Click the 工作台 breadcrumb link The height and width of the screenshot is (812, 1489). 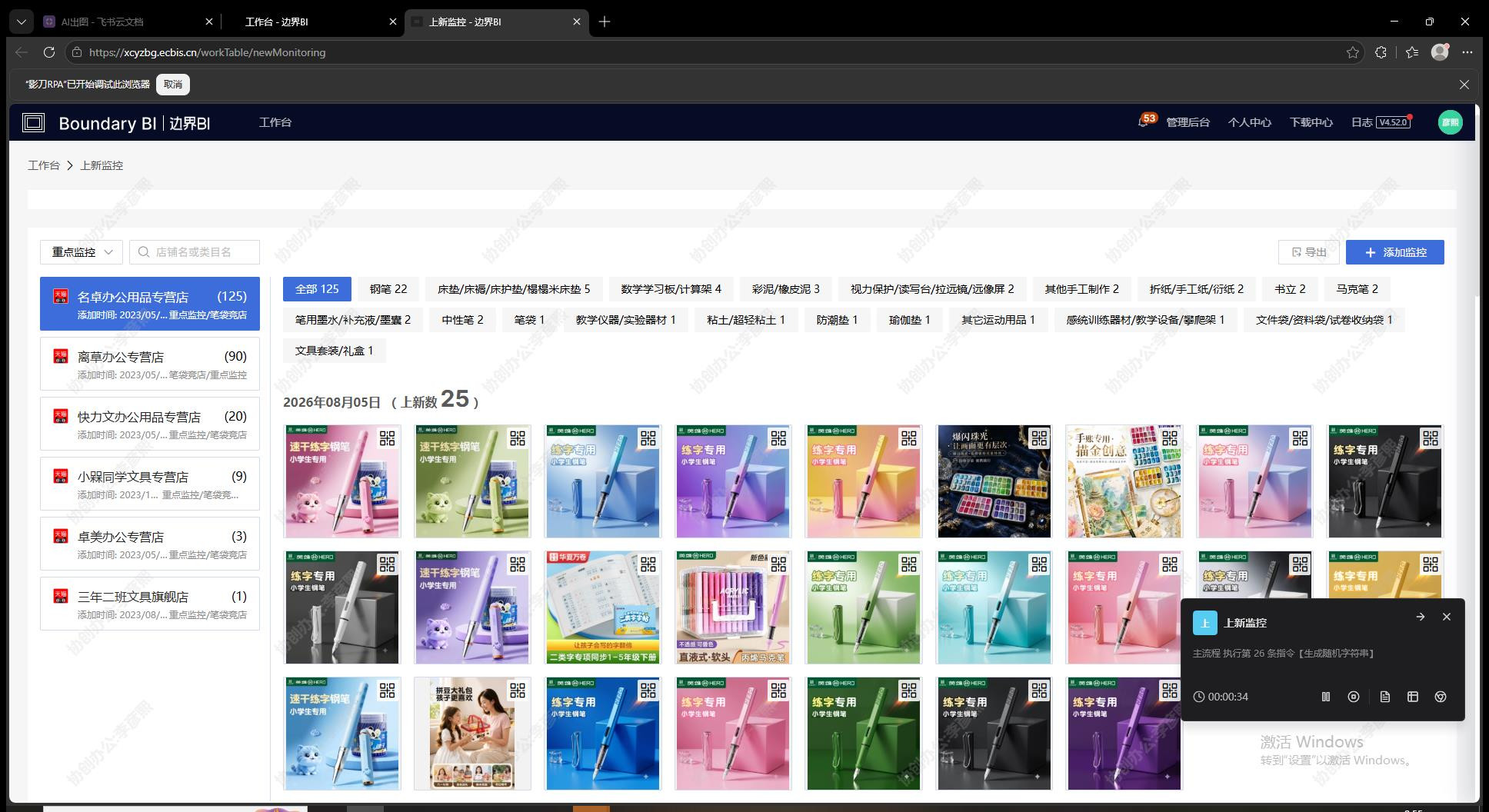(44, 165)
